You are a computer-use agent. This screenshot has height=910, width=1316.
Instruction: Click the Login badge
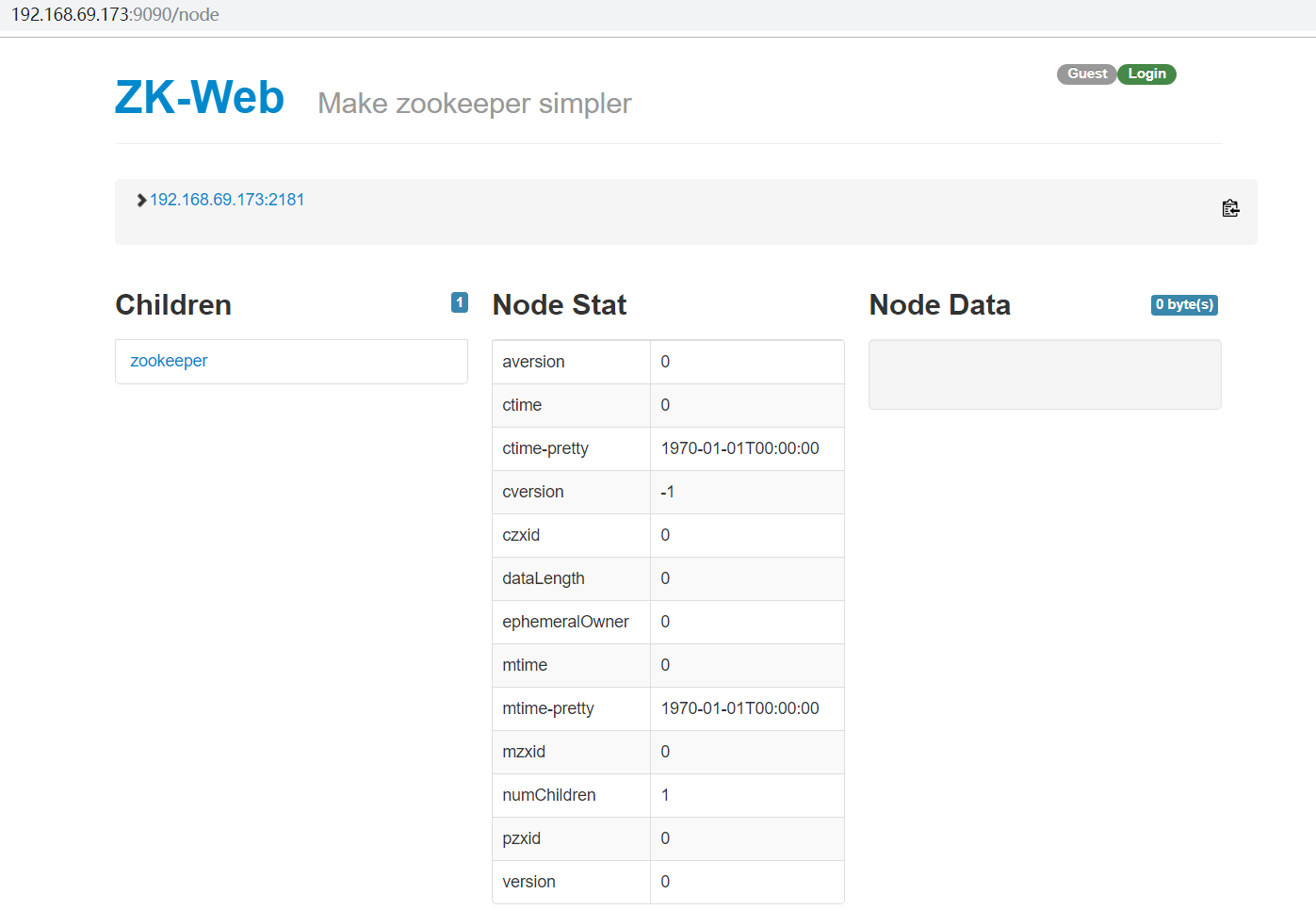1146,74
